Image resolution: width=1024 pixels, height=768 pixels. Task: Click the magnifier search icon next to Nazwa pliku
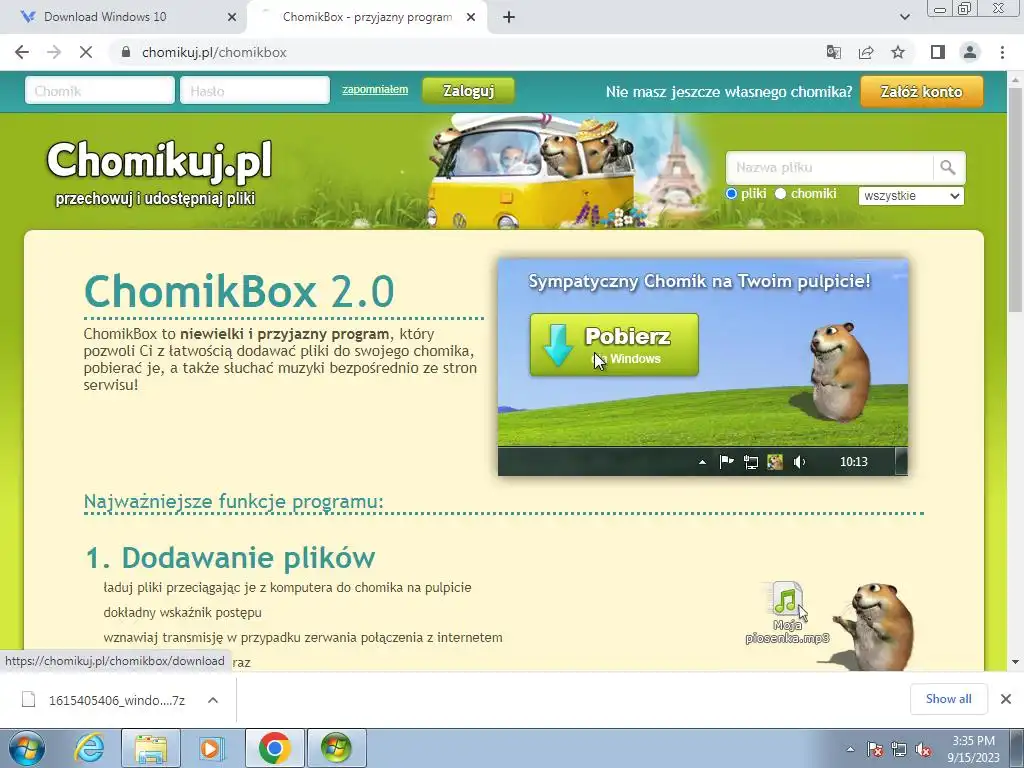click(948, 168)
